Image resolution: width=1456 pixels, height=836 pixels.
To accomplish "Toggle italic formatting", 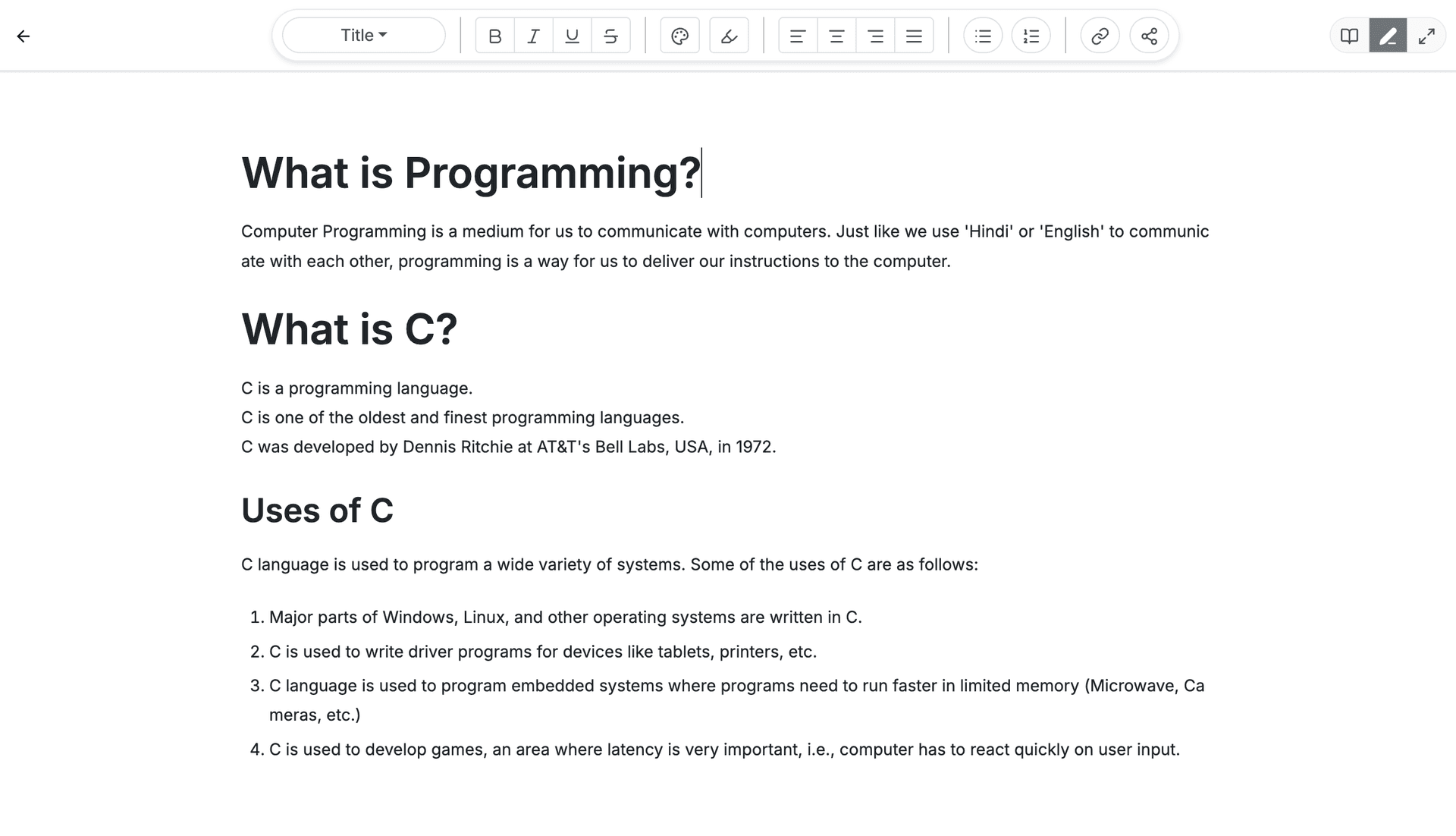I will (x=533, y=36).
